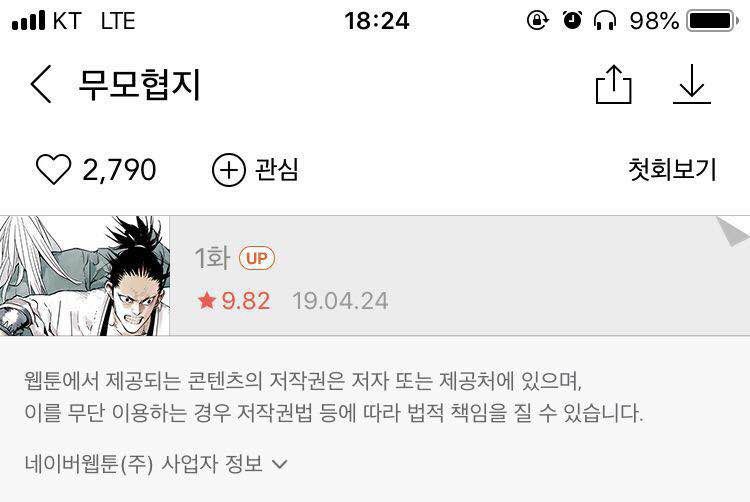Expand 네이버웹툰(주) 사업자 정보 chevron
This screenshot has height=502, width=750.
pyautogui.click(x=279, y=463)
